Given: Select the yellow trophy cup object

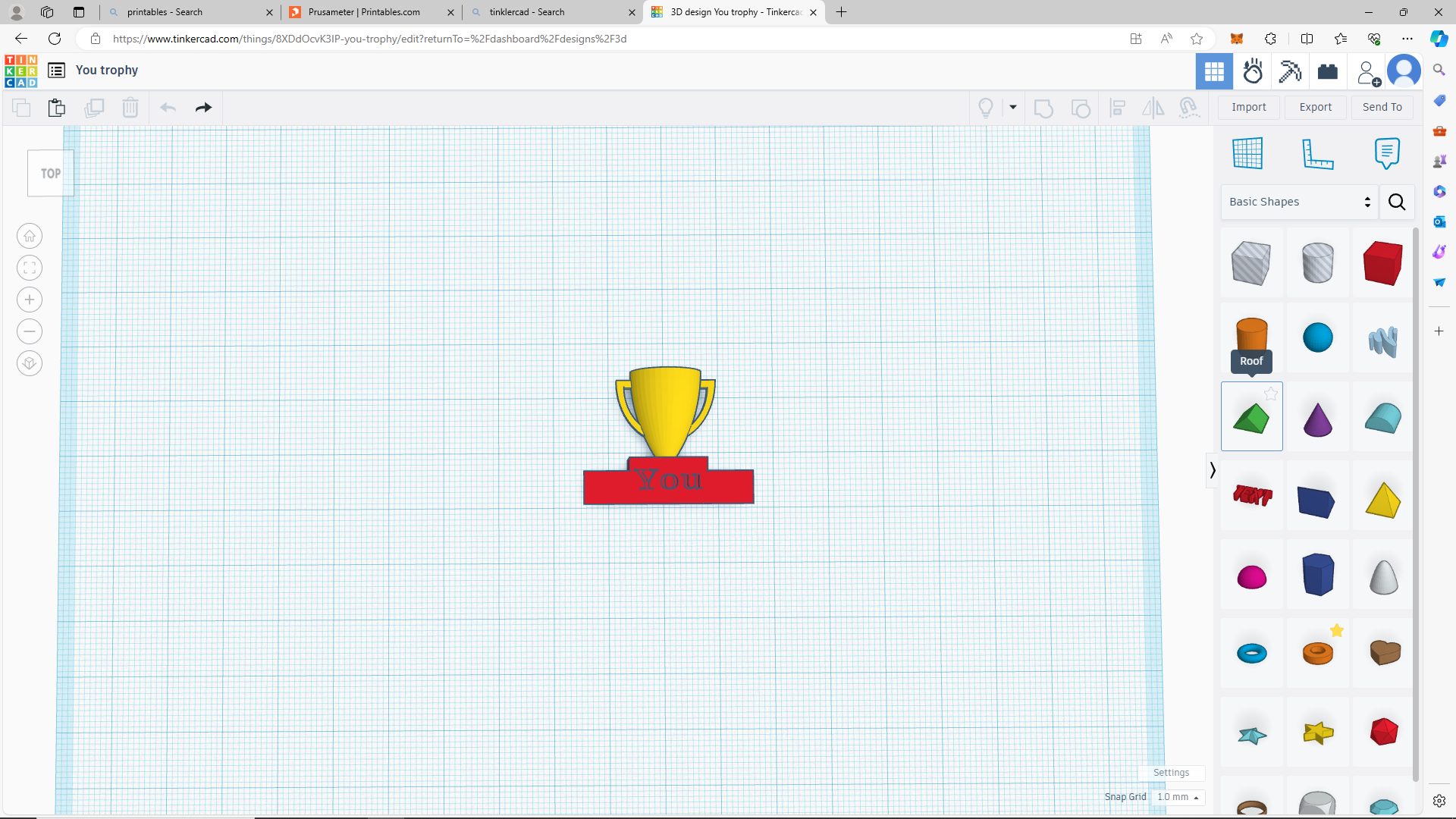Looking at the screenshot, I should 665,412.
